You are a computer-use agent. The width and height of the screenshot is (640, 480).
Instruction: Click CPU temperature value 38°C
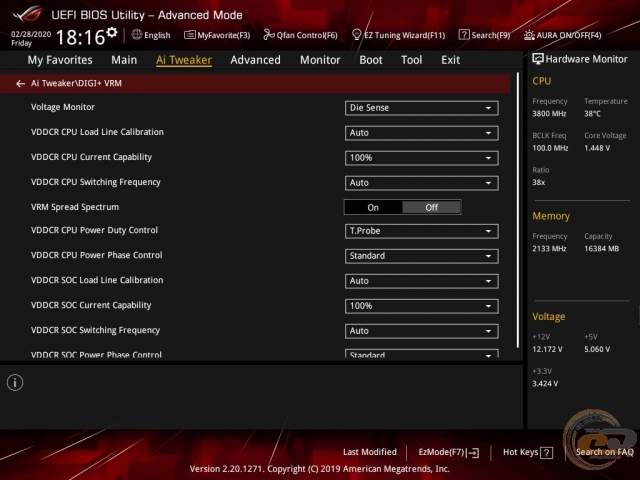tap(592, 114)
